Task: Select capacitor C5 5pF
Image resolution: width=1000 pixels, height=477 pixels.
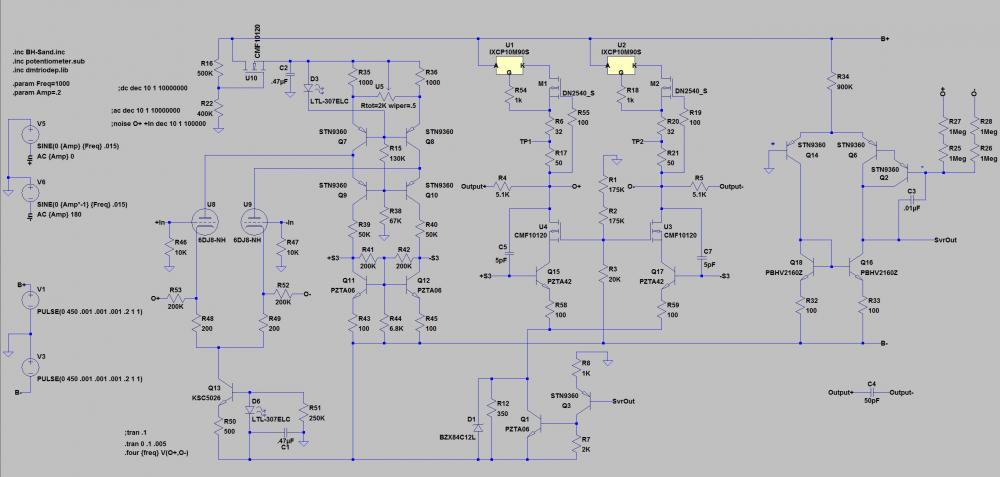Action: coord(510,254)
